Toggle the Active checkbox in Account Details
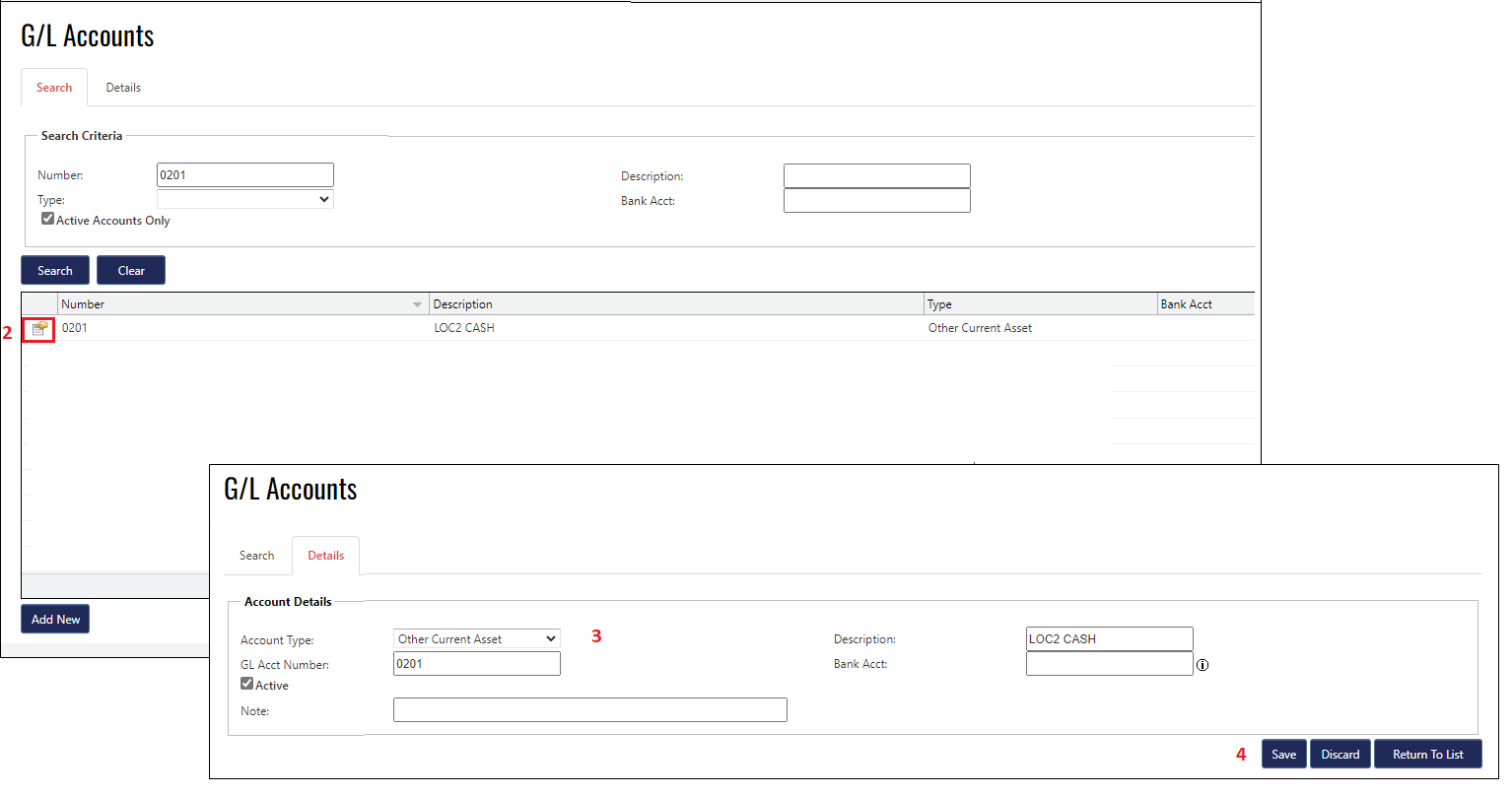 point(247,684)
